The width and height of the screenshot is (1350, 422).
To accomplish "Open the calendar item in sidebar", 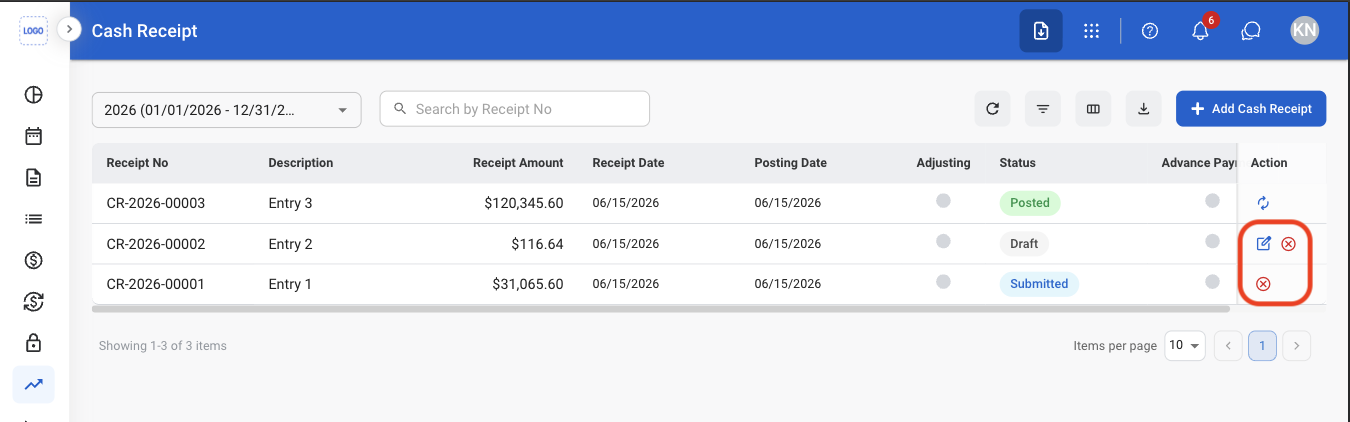I will (x=33, y=136).
